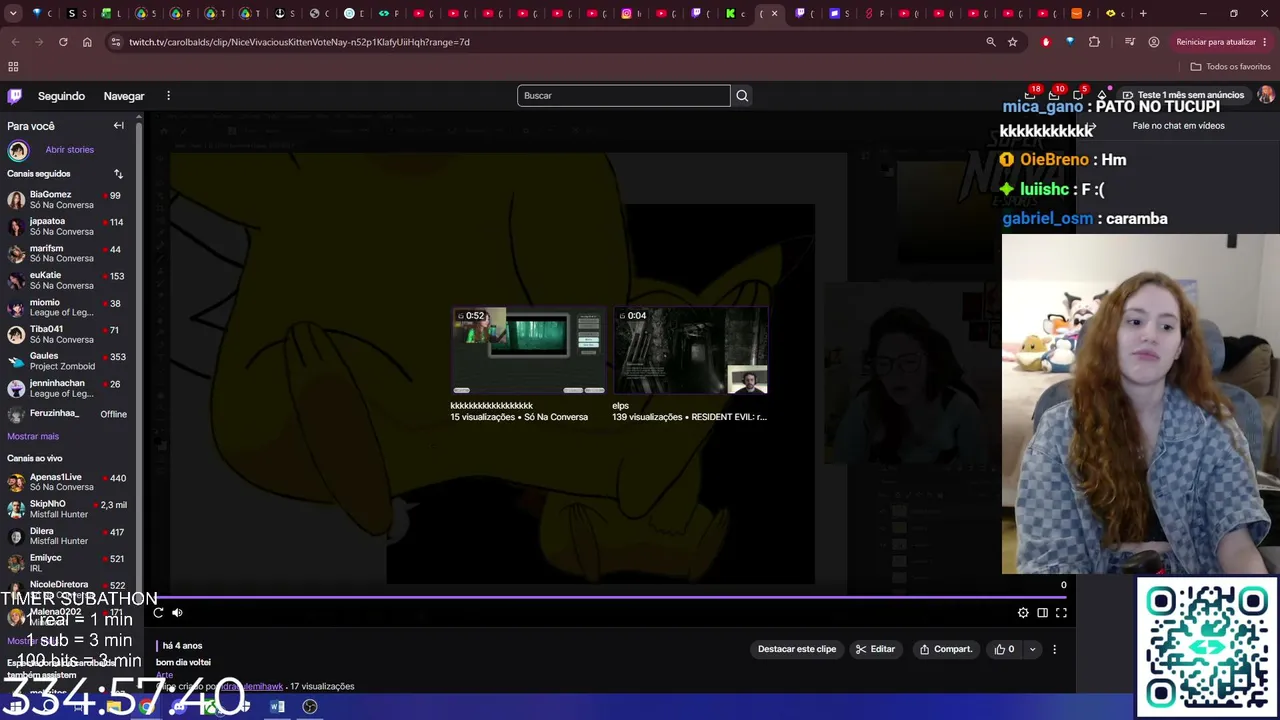This screenshot has height=720, width=1280.
Task: Open jenninhachan channel in sidebar
Action: point(68,389)
